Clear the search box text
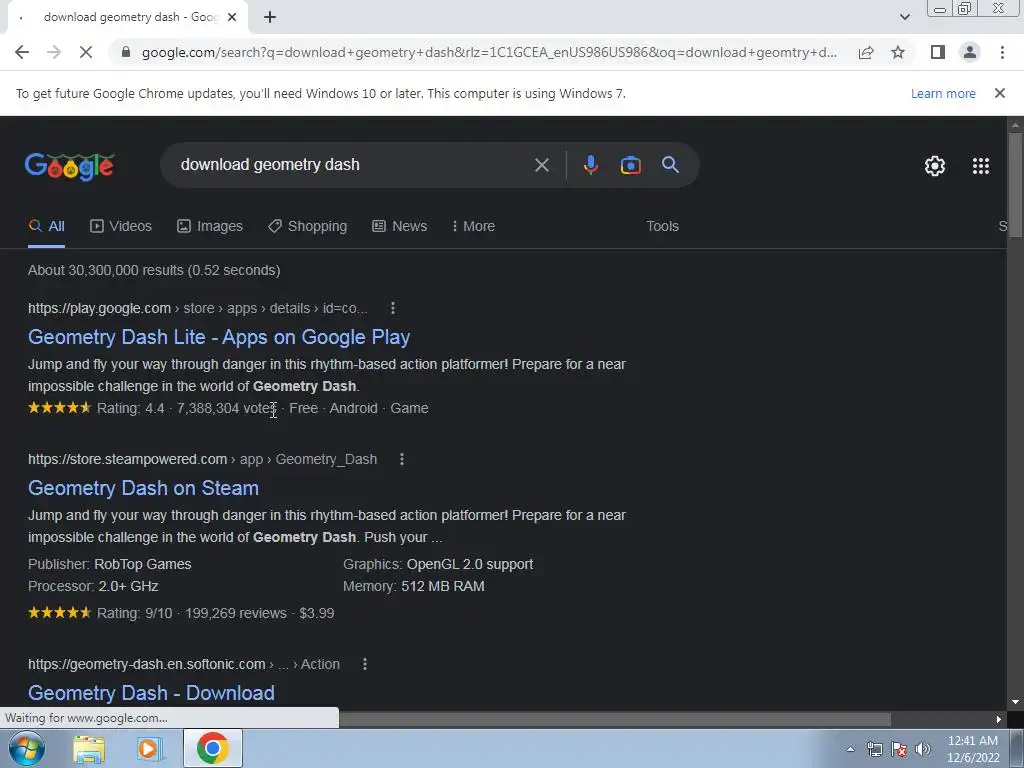Image resolution: width=1024 pixels, height=768 pixels. pyautogui.click(x=541, y=165)
